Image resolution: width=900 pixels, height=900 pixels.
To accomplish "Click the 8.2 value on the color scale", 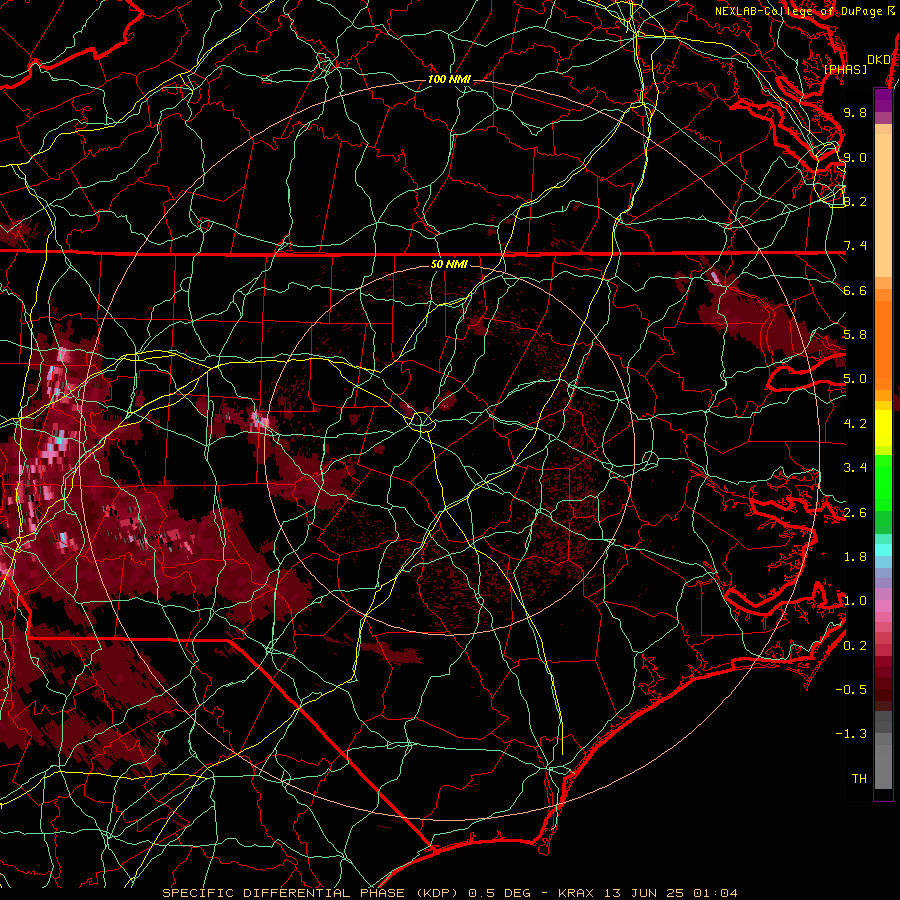I will pos(855,202).
